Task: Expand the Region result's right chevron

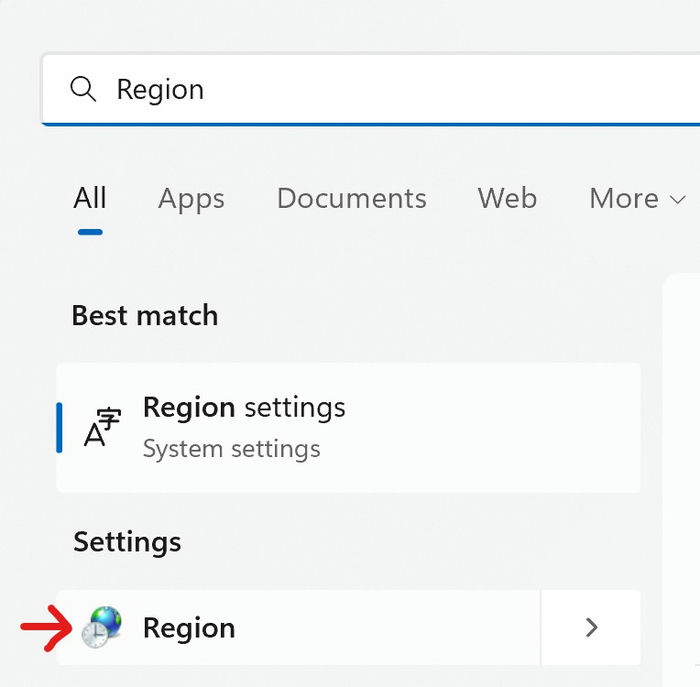Action: [x=591, y=628]
